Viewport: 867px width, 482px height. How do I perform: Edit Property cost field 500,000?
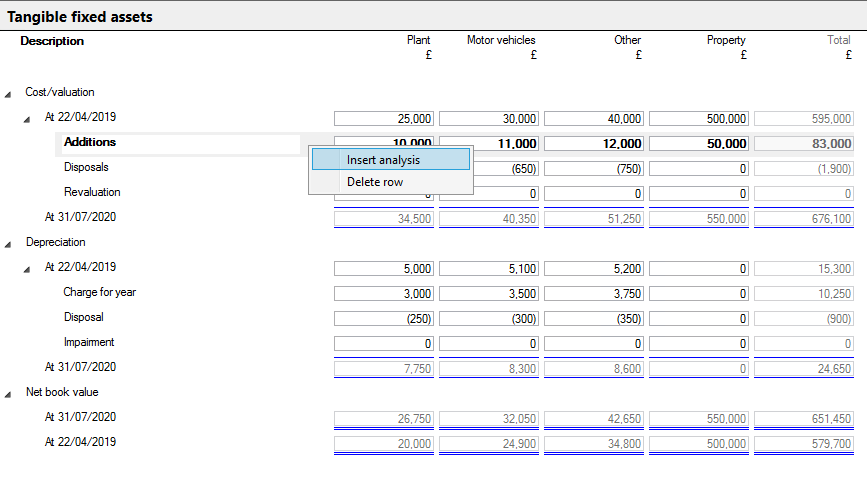pos(699,119)
